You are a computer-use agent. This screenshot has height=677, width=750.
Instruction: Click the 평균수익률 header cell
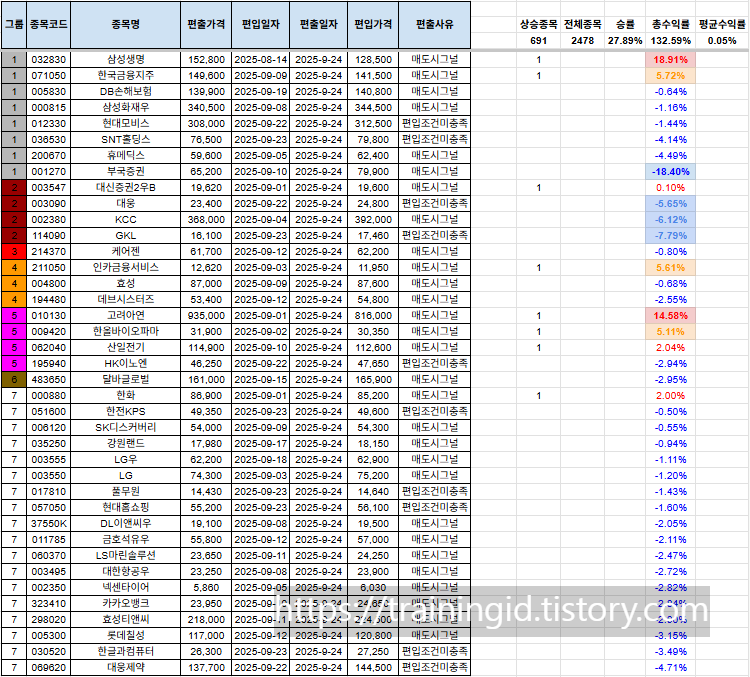722,24
